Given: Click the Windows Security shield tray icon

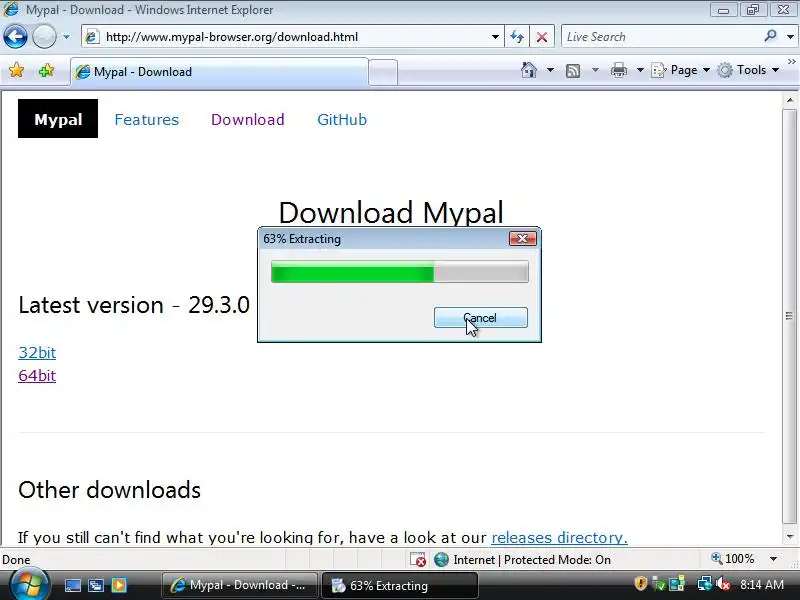Looking at the screenshot, I should click(x=641, y=584).
